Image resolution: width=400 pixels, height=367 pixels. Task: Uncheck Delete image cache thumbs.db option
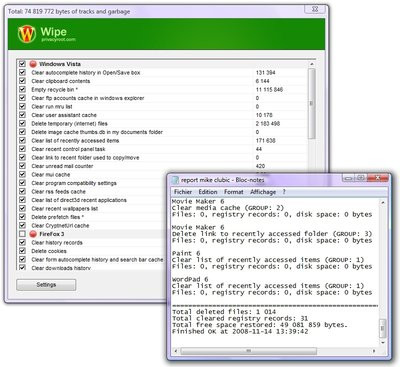[x=22, y=132]
